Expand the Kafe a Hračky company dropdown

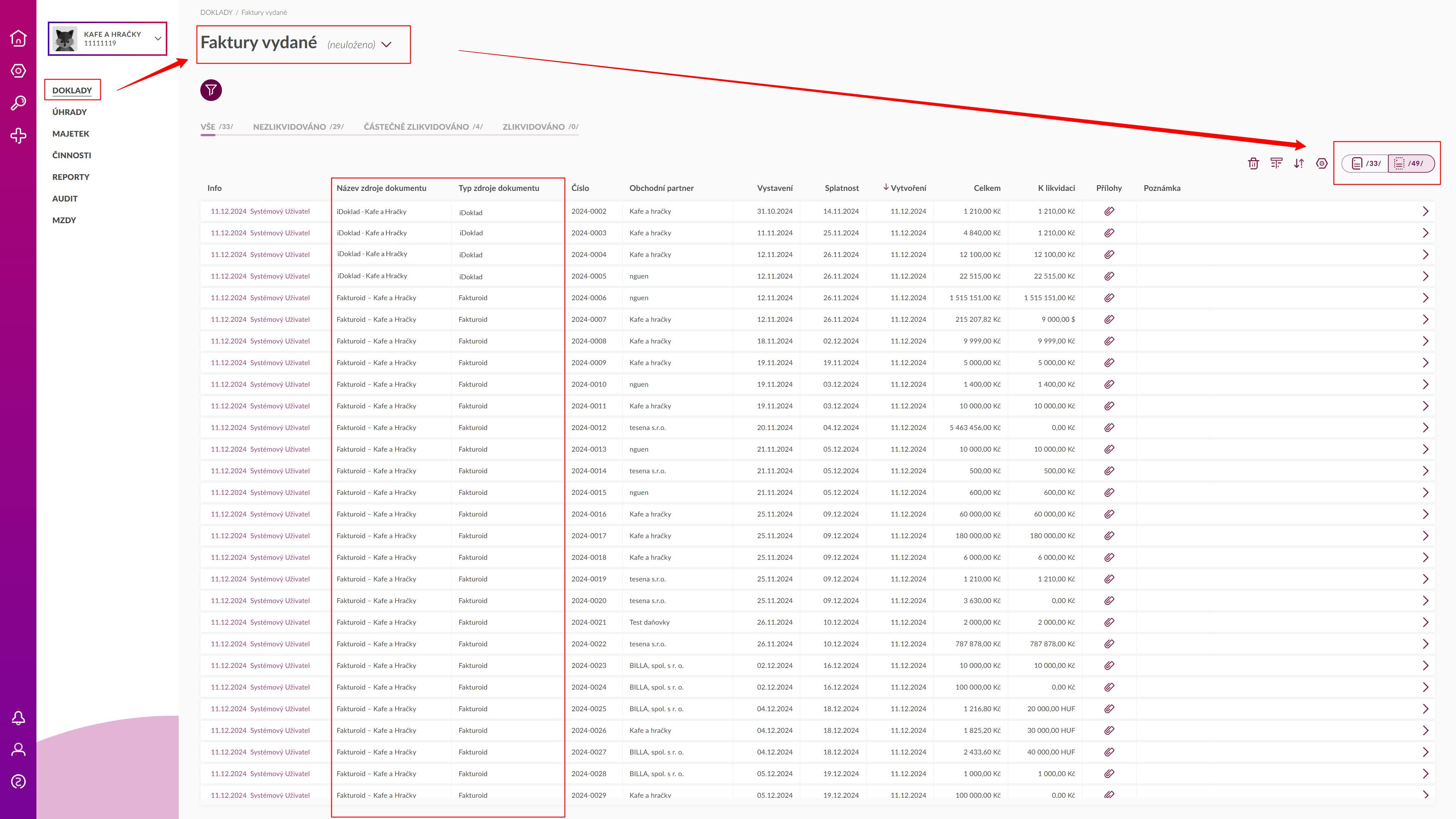click(x=158, y=38)
